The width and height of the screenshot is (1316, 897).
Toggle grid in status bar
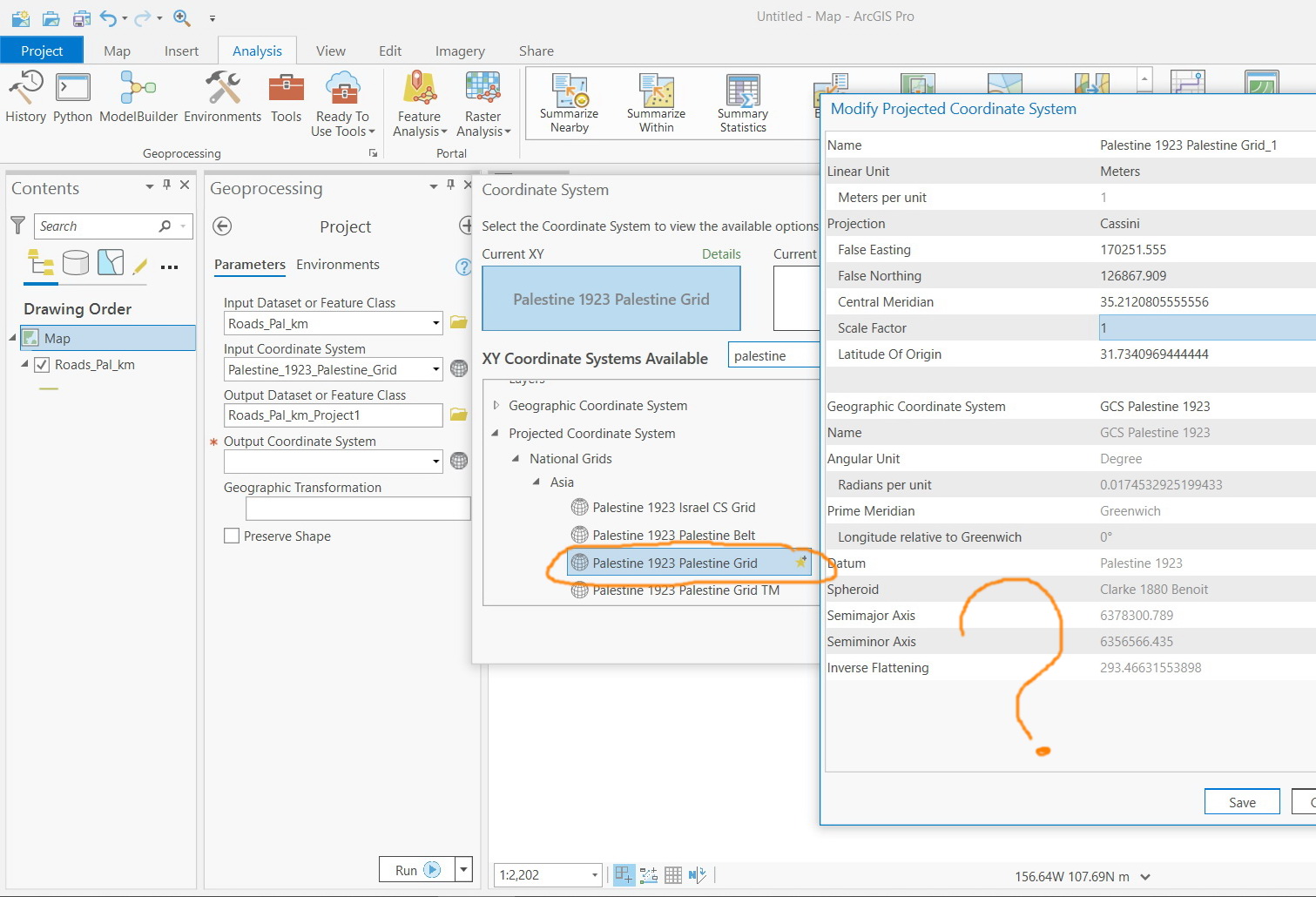coord(673,874)
